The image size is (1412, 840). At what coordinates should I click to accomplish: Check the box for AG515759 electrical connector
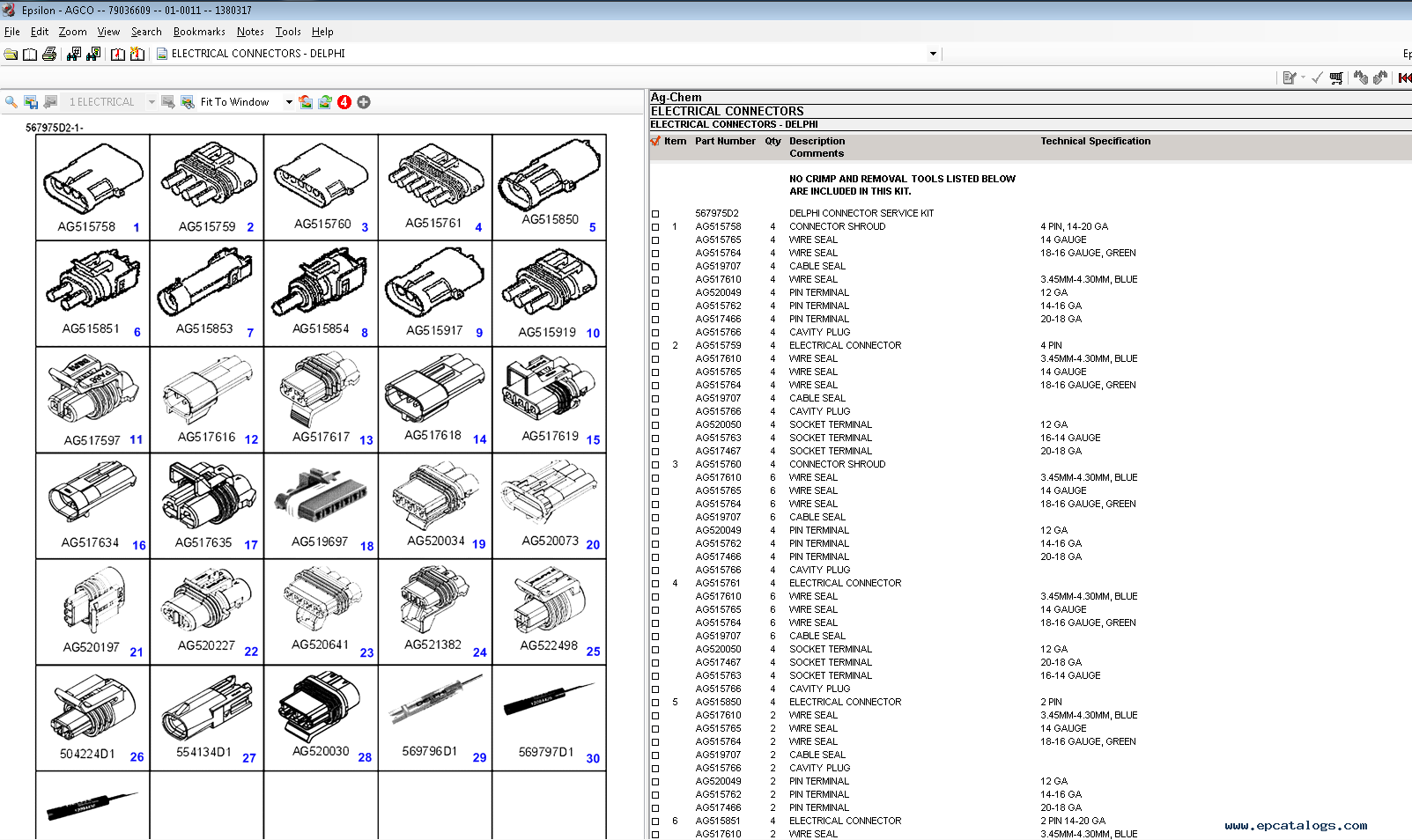(x=655, y=346)
